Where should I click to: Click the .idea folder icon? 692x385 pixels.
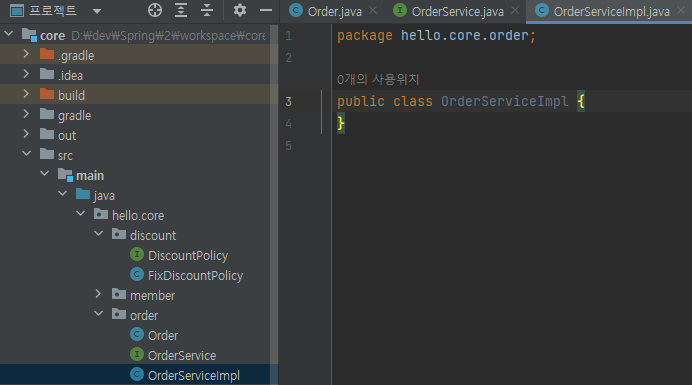coord(47,74)
